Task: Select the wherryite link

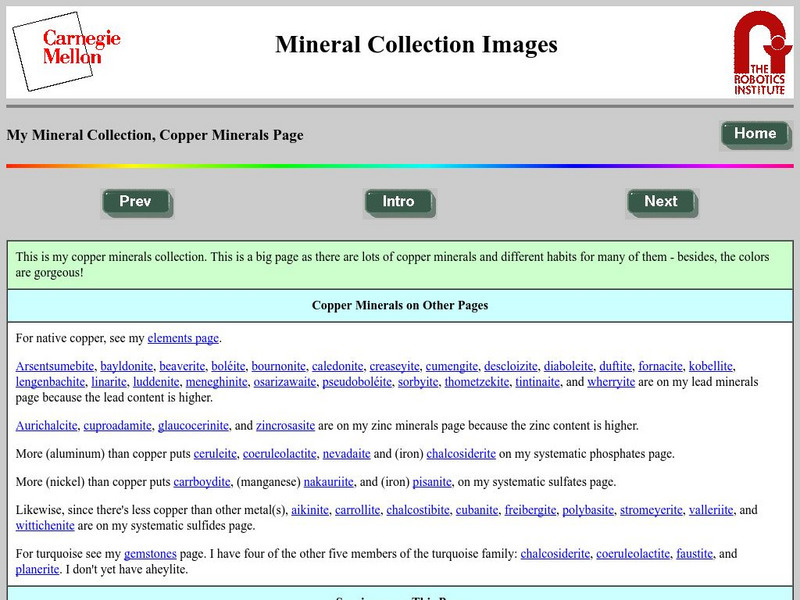Action: click(x=610, y=382)
